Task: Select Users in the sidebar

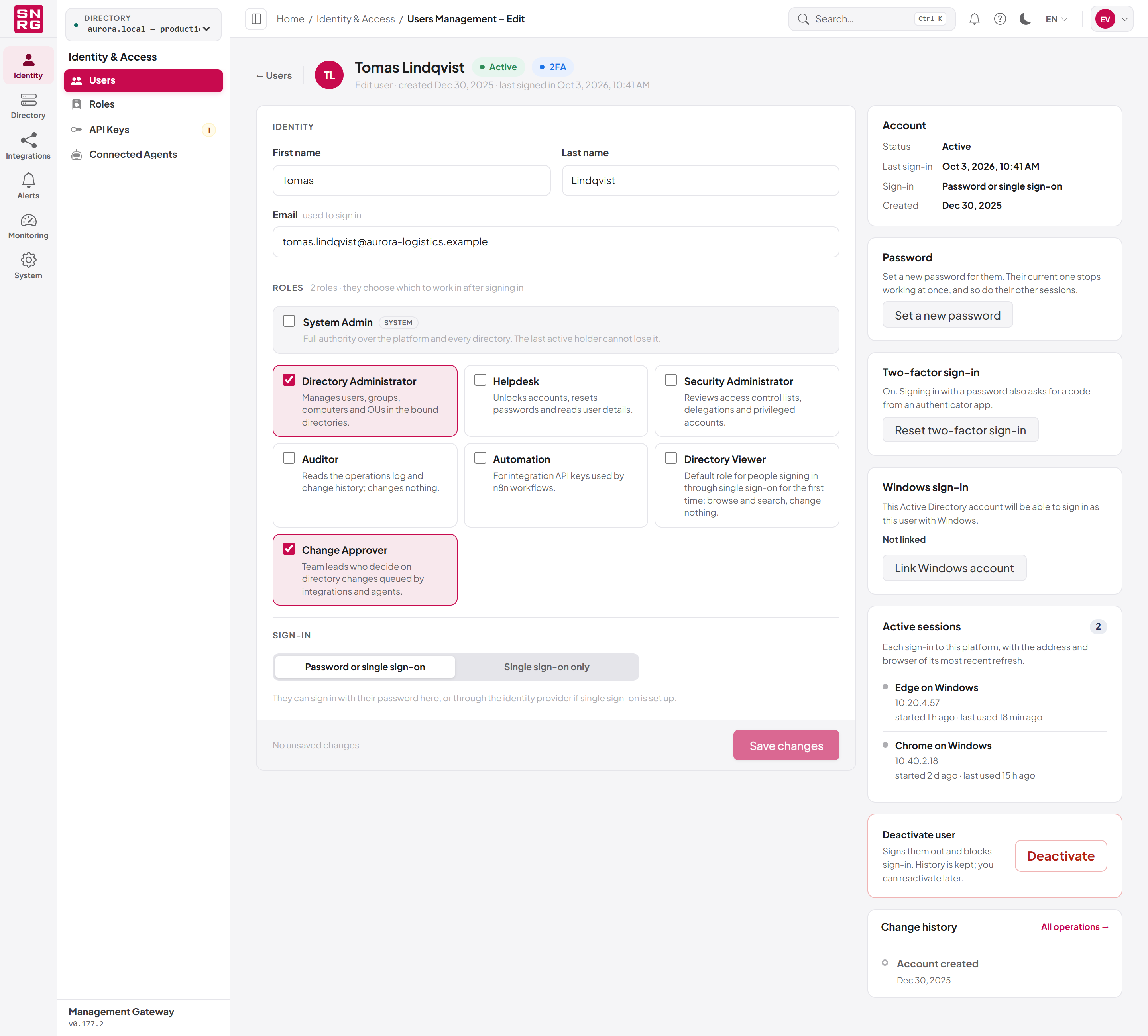Action: 143,81
